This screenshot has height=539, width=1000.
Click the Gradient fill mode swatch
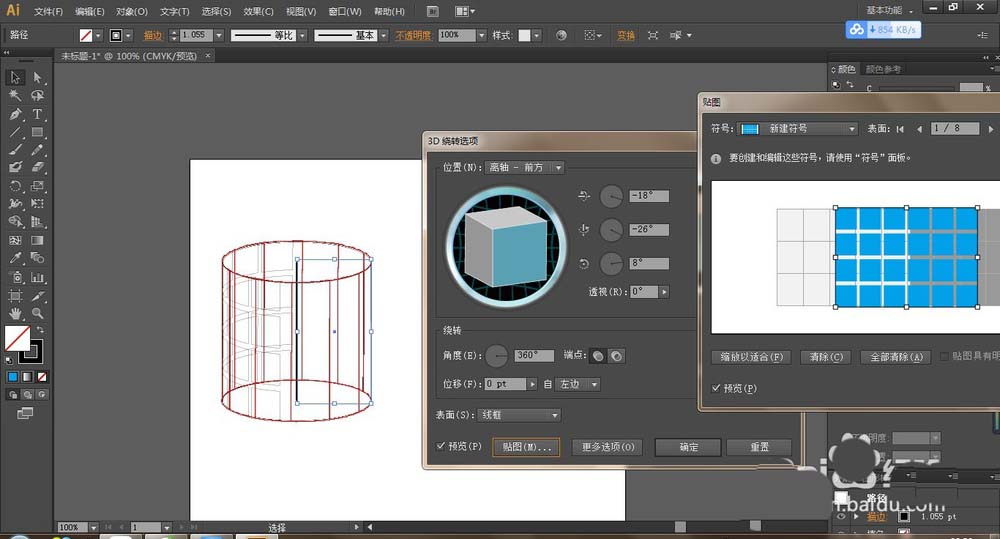pyautogui.click(x=27, y=377)
